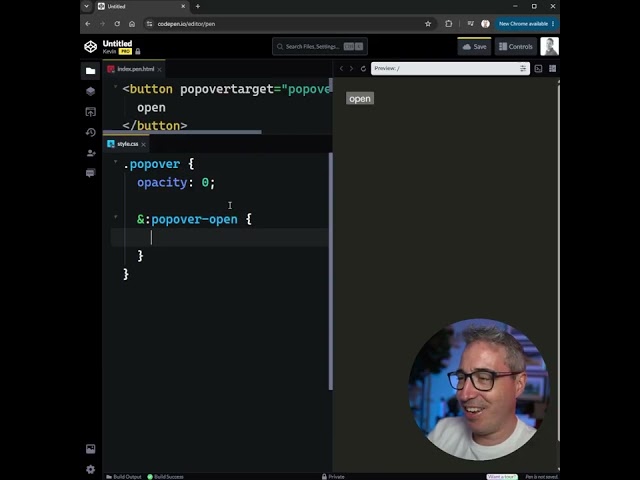This screenshot has width=640, height=480.
Task: Open Build Output in the status bar
Action: click(124, 477)
